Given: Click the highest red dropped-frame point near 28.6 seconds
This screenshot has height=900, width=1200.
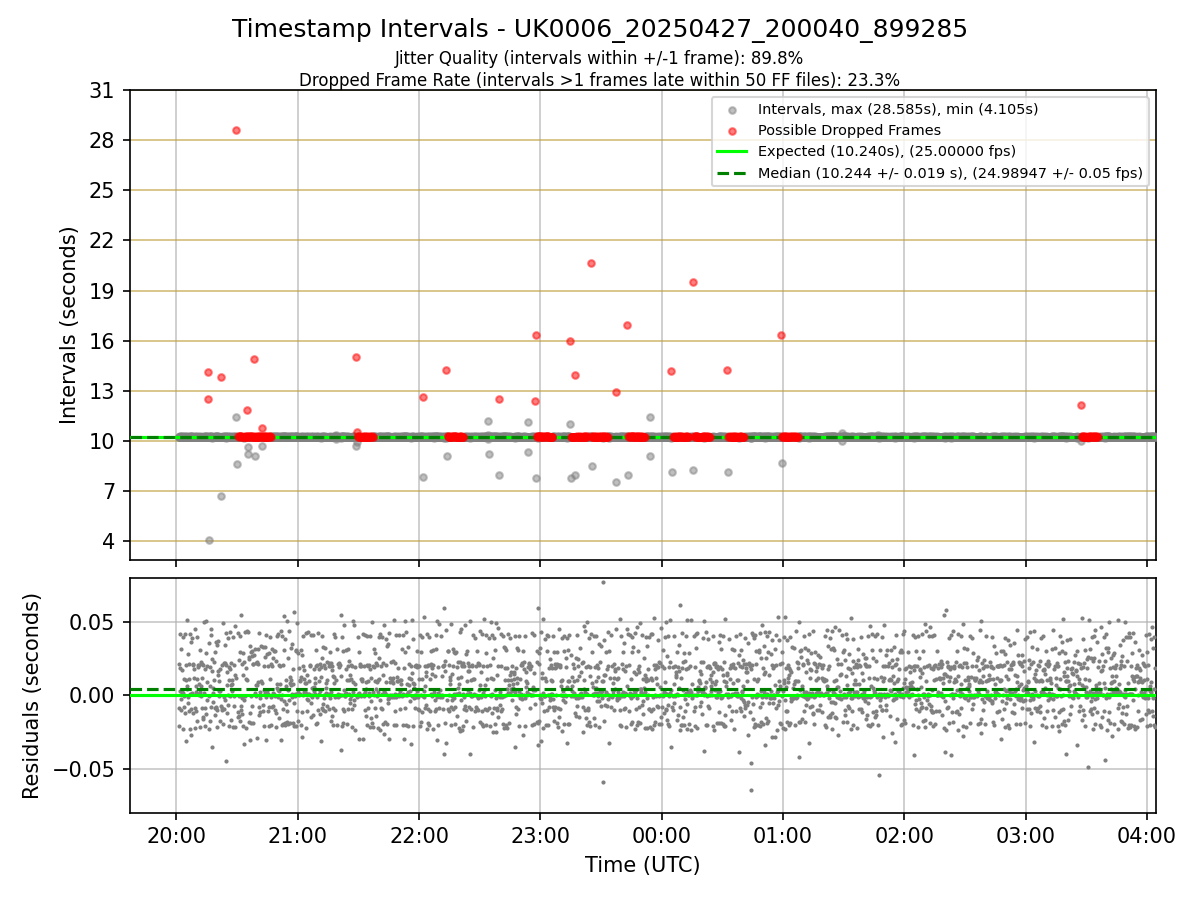Looking at the screenshot, I should [236, 130].
